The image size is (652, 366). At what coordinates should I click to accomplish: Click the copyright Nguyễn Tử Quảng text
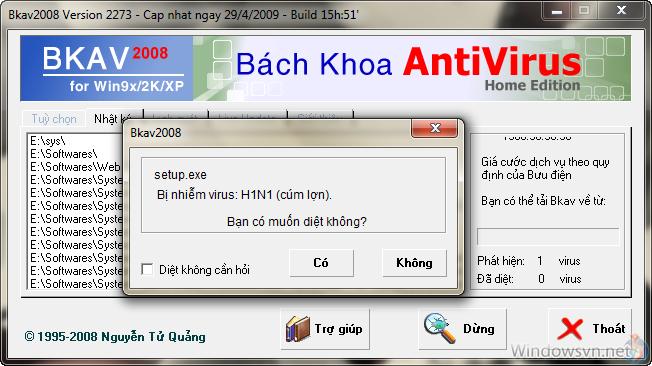(115, 336)
